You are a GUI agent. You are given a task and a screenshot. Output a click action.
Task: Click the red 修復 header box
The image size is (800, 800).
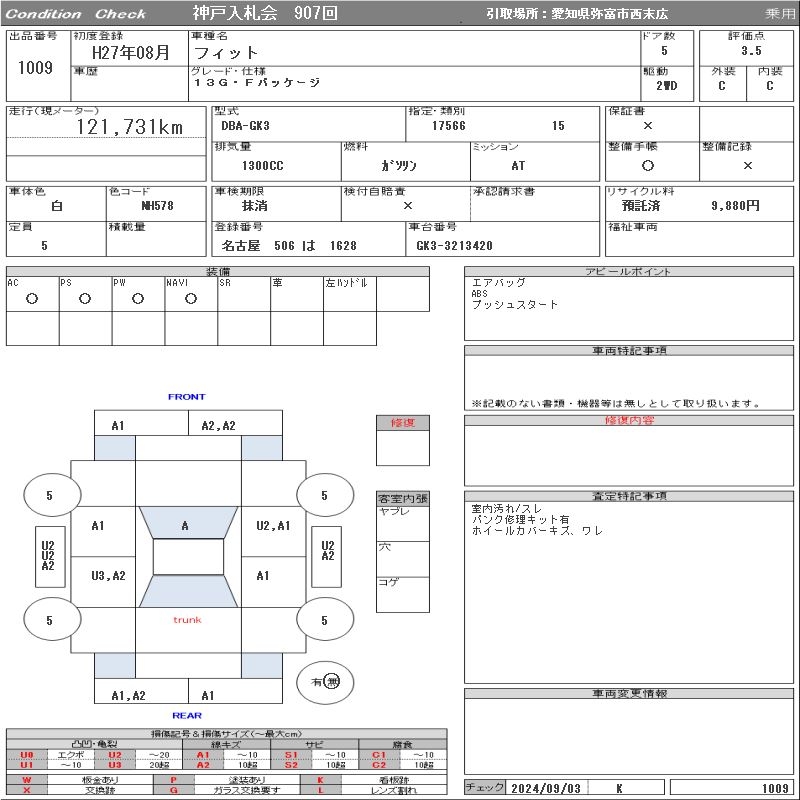coord(402,423)
